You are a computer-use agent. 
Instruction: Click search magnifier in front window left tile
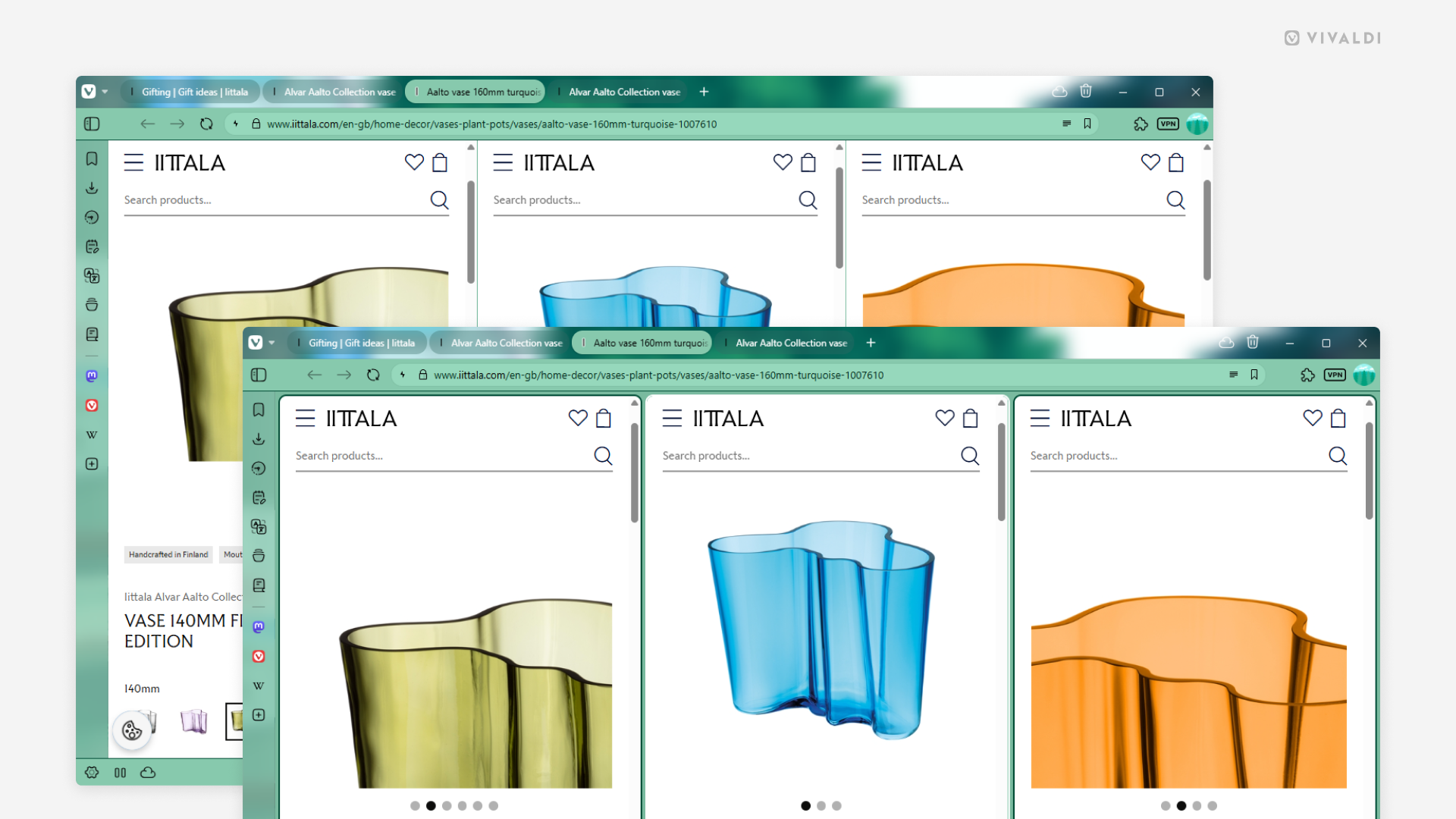(x=603, y=455)
